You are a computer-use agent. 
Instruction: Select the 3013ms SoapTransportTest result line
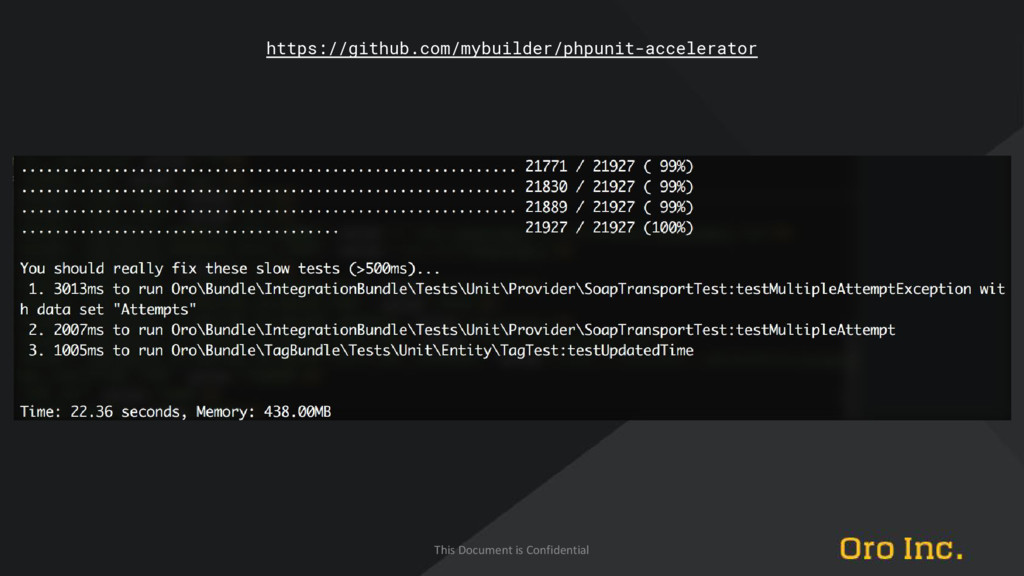512,298
